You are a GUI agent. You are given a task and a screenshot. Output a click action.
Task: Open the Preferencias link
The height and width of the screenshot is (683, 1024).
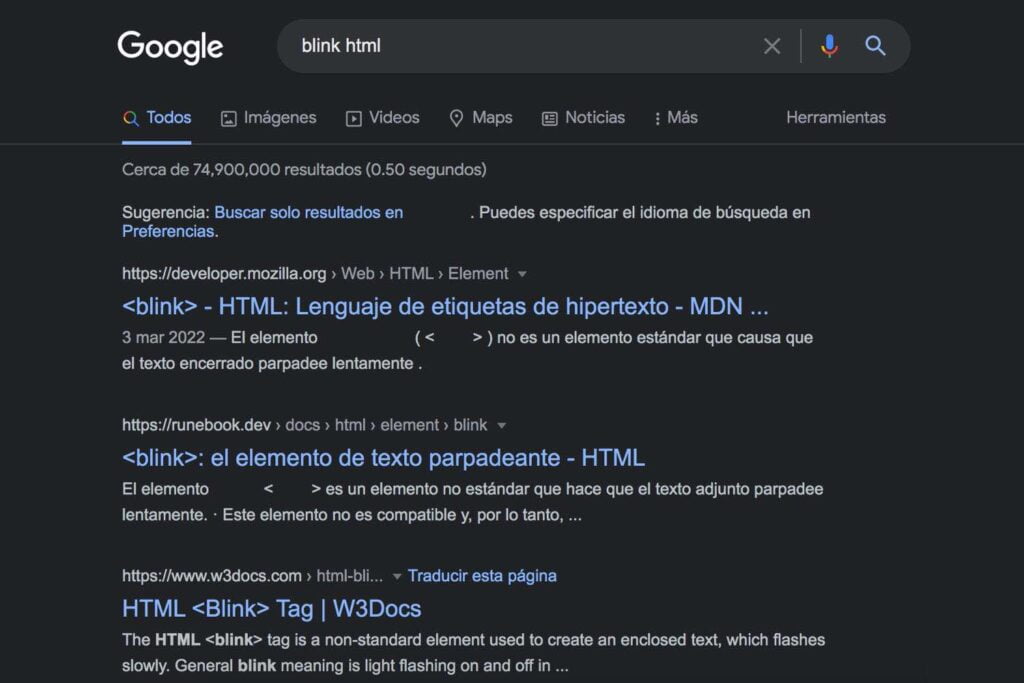pyautogui.click(x=168, y=231)
